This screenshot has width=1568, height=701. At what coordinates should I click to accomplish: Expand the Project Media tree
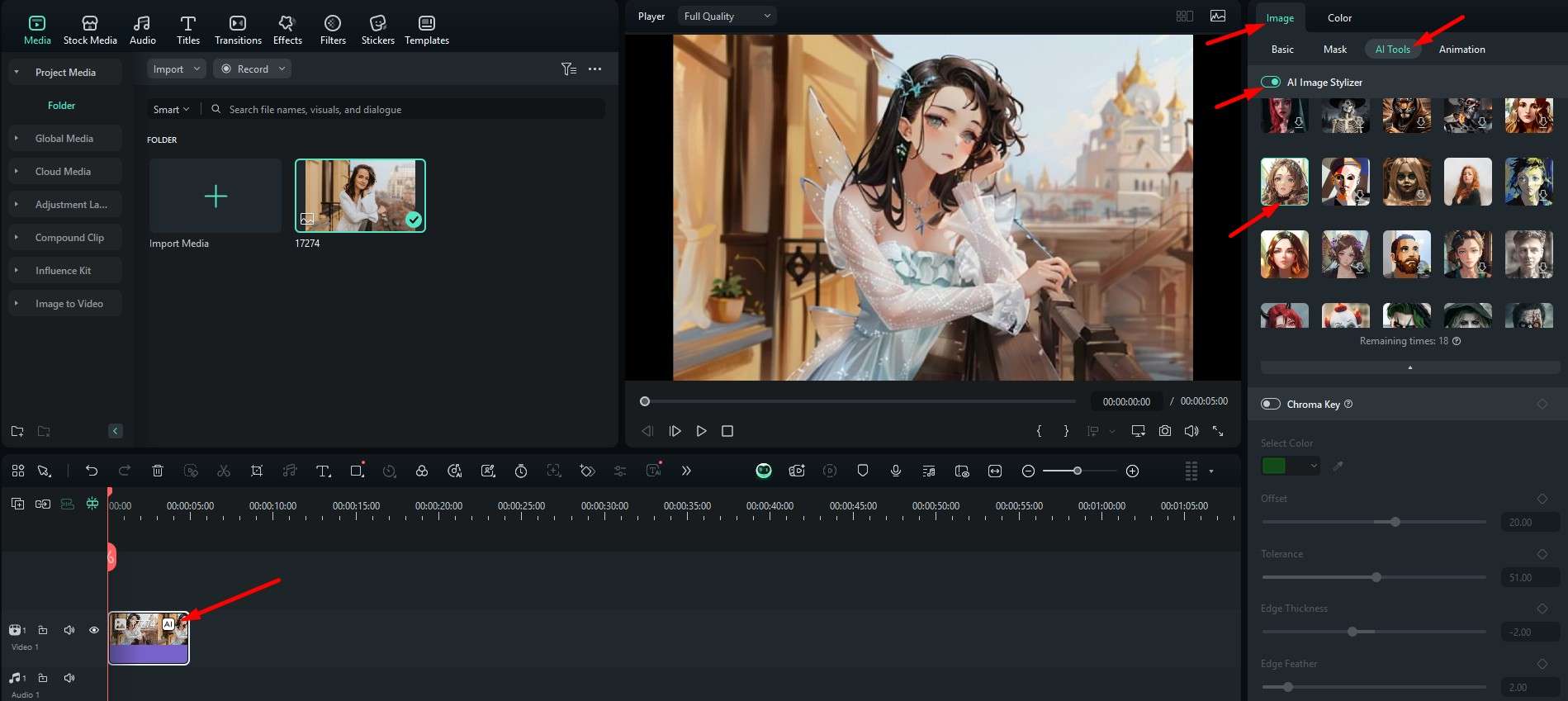17,73
